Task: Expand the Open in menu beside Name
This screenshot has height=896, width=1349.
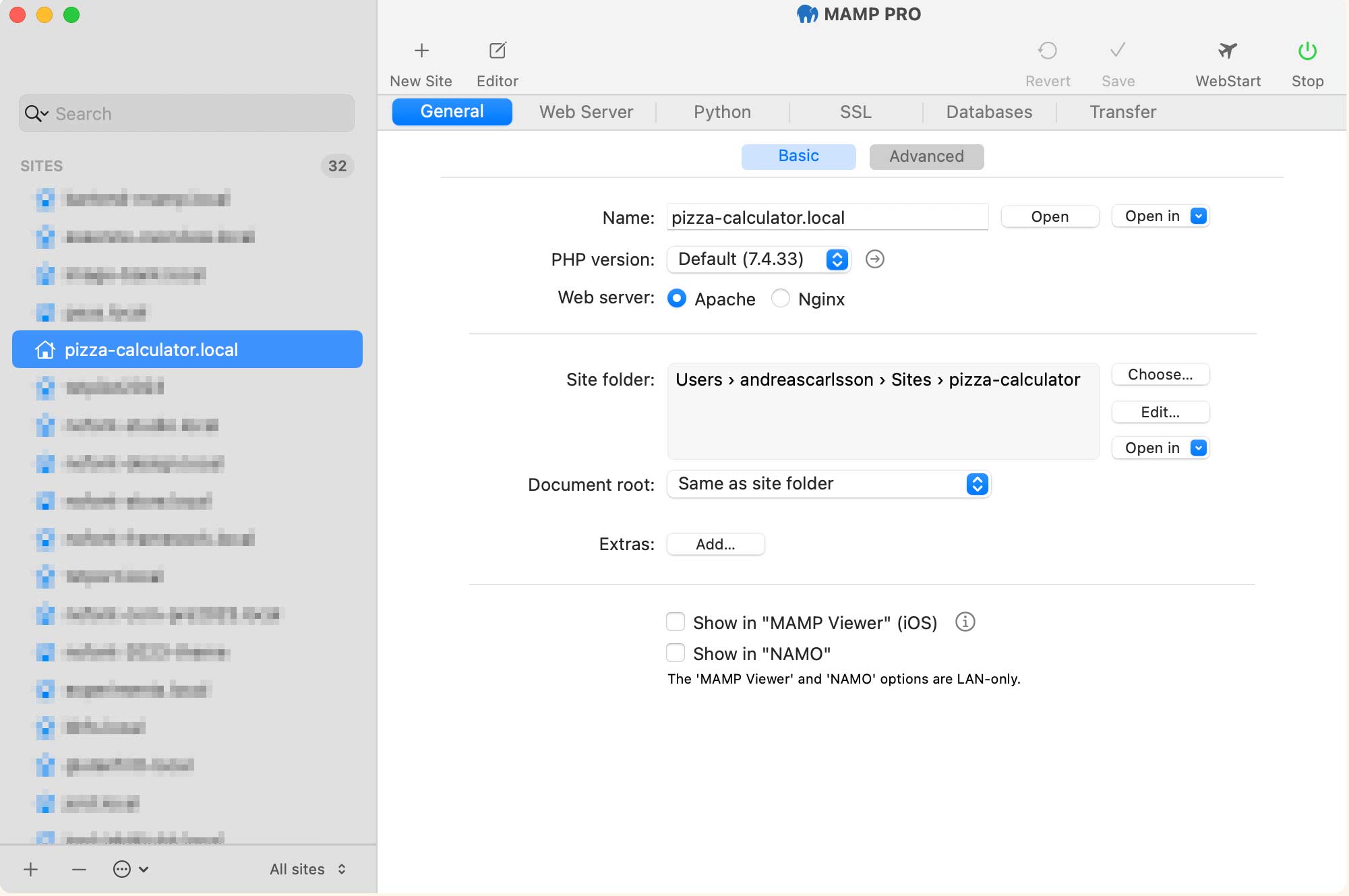Action: 1160,216
